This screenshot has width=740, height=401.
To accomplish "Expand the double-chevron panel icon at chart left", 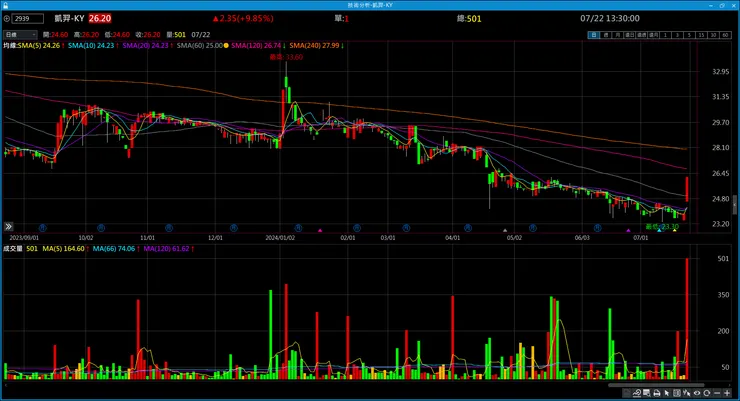I will coord(8,227).
